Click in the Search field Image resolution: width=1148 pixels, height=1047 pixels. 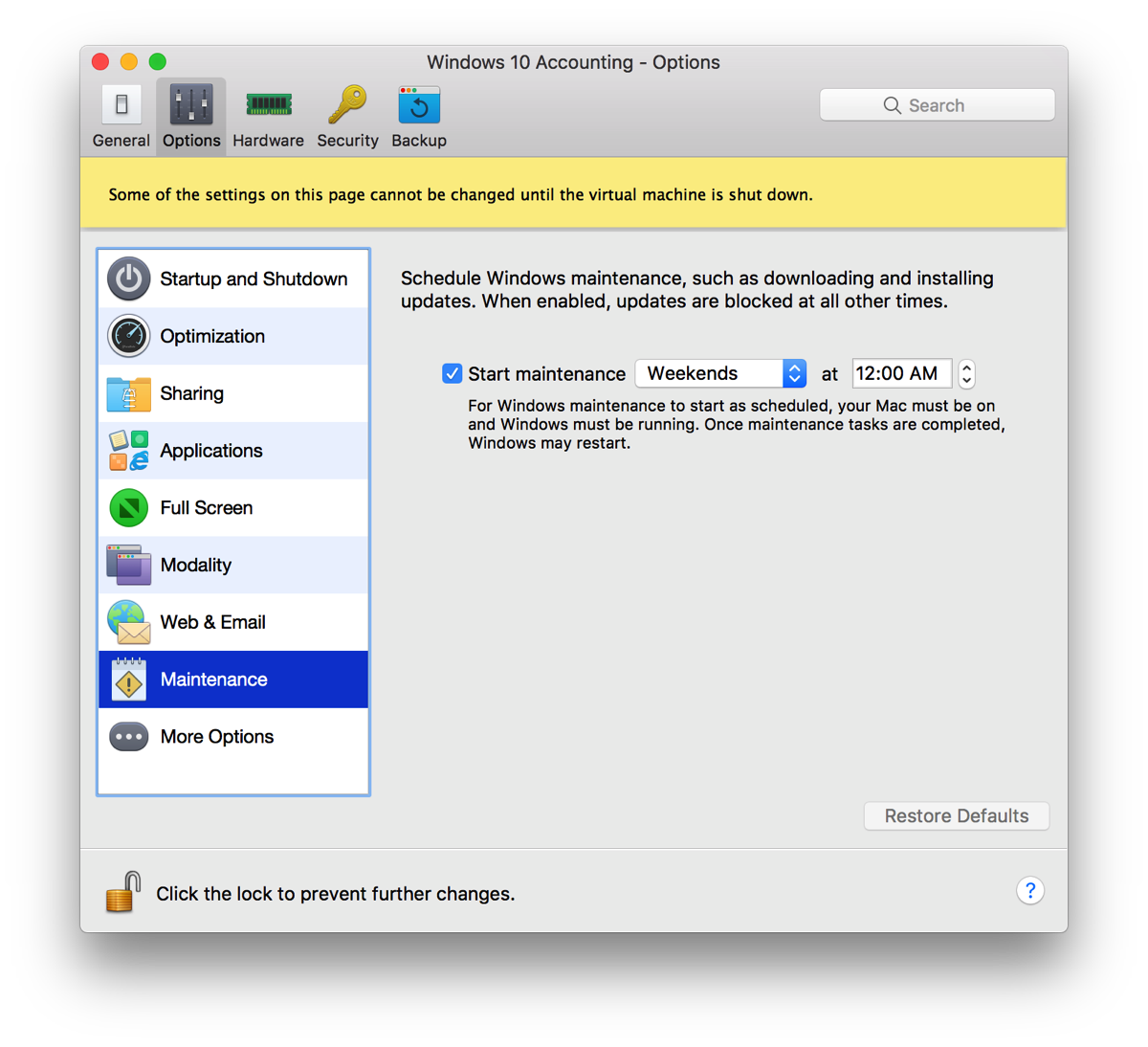(937, 105)
